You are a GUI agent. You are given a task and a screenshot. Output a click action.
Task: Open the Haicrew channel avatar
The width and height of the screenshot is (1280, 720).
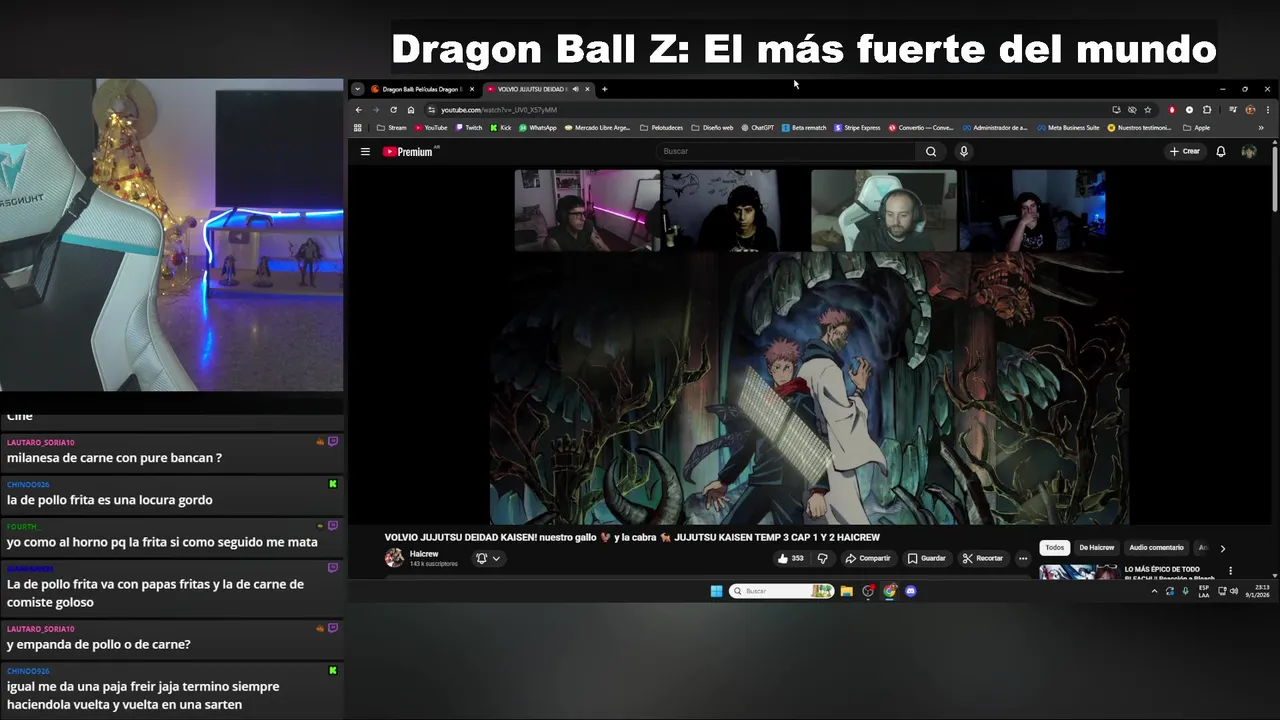click(394, 558)
